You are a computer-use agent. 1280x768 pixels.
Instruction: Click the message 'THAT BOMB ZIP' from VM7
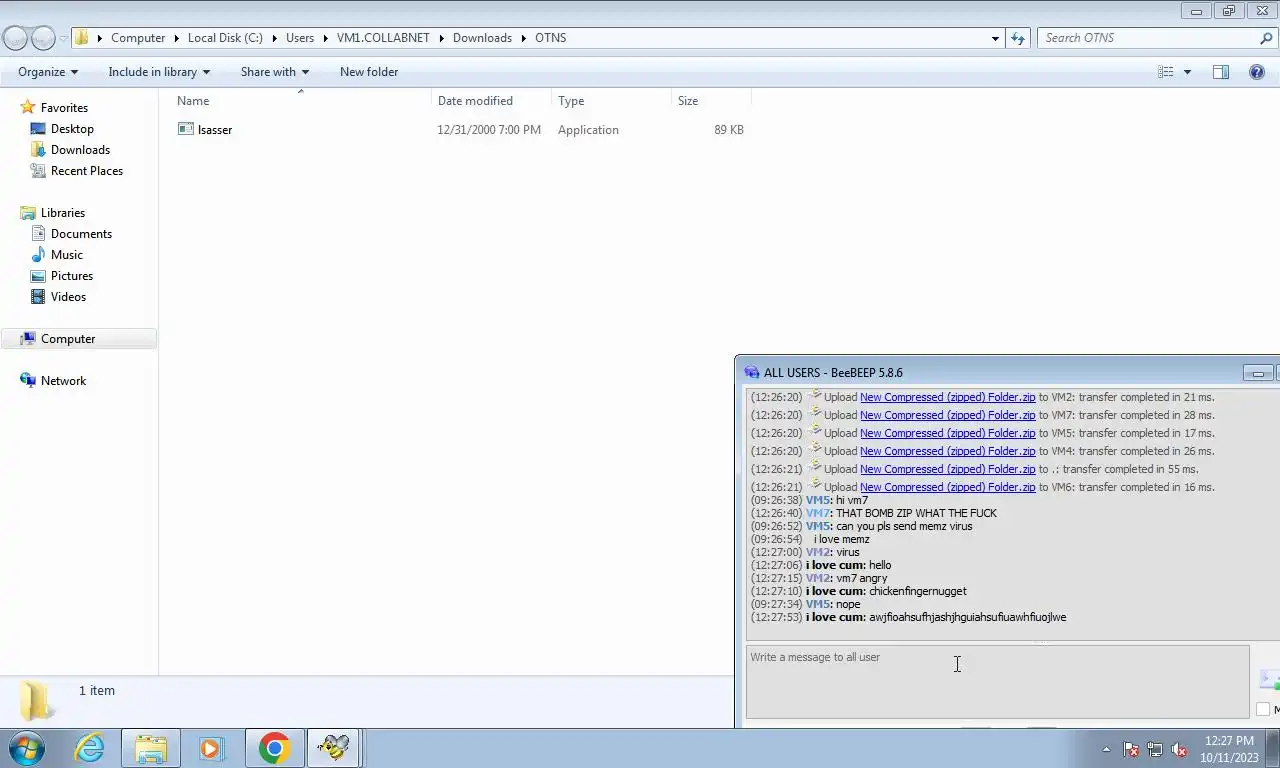[x=916, y=513]
